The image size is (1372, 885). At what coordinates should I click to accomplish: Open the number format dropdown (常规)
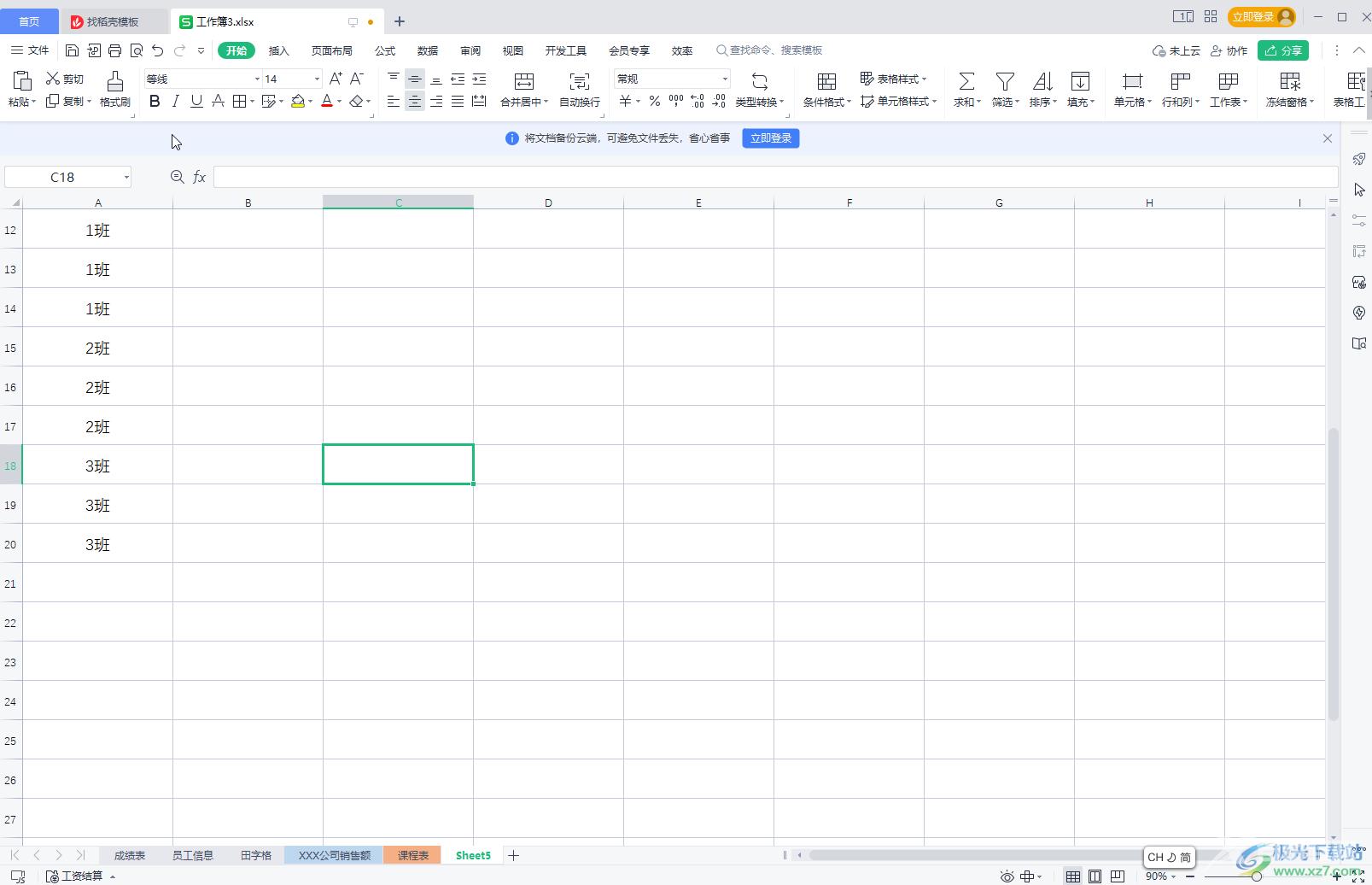725,79
